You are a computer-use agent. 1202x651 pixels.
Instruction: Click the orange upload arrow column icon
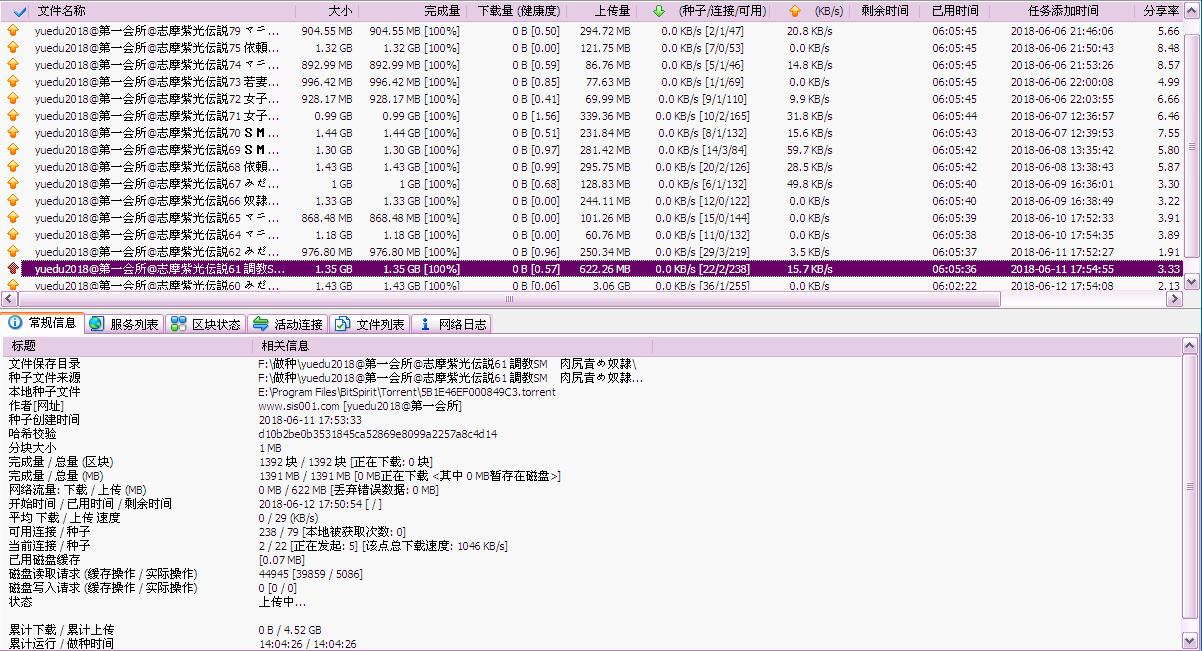795,11
